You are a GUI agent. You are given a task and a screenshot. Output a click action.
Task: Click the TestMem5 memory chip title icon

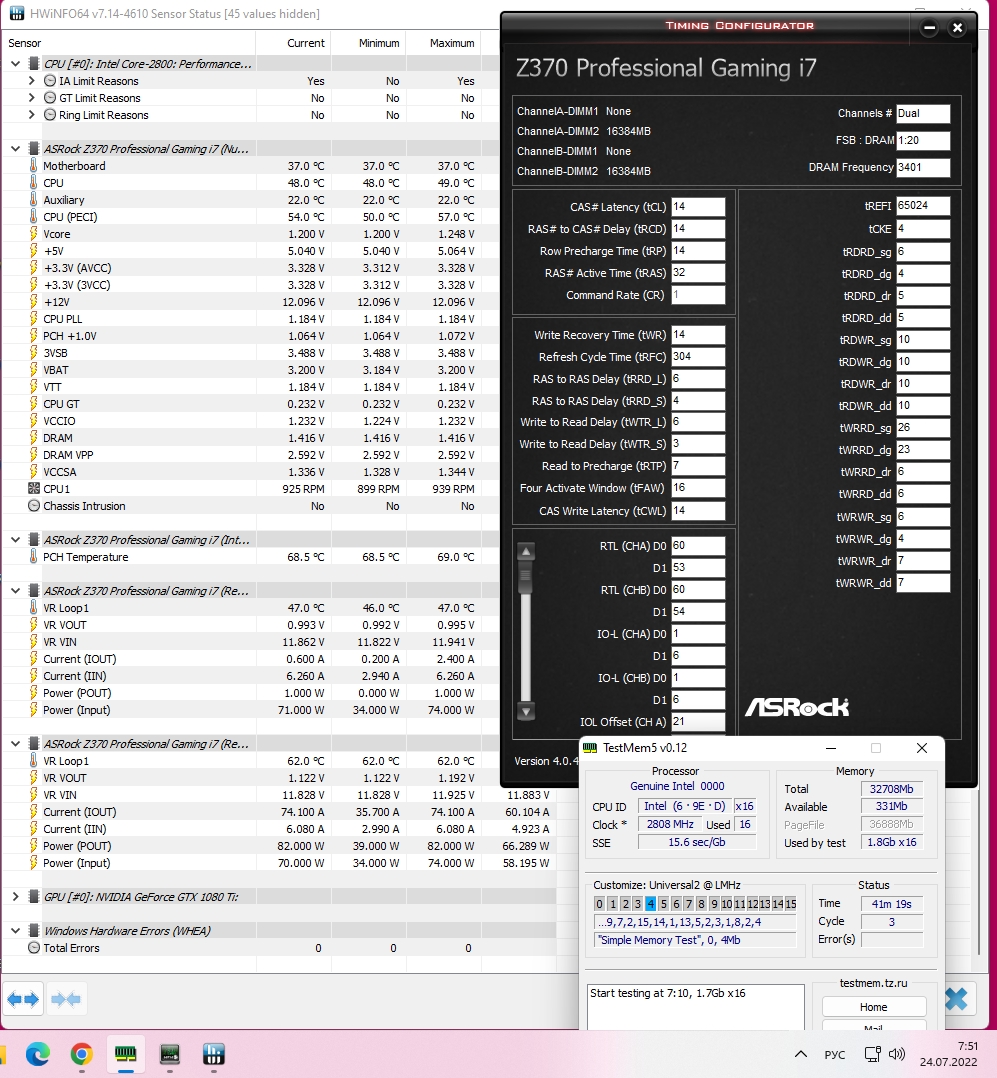pos(590,748)
